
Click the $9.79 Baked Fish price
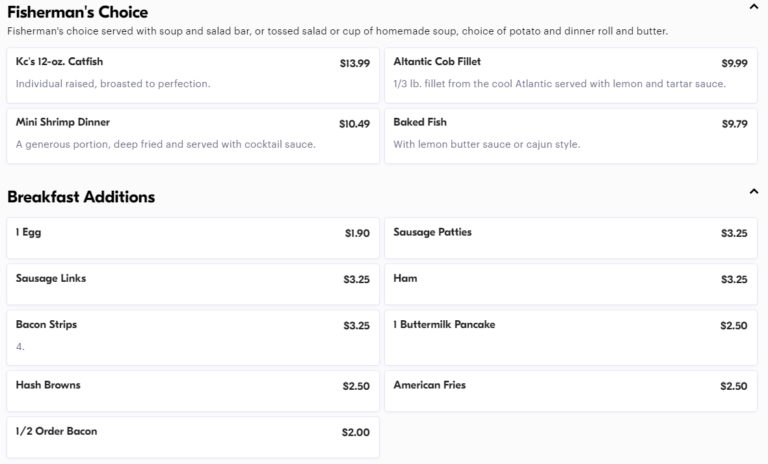coord(734,124)
